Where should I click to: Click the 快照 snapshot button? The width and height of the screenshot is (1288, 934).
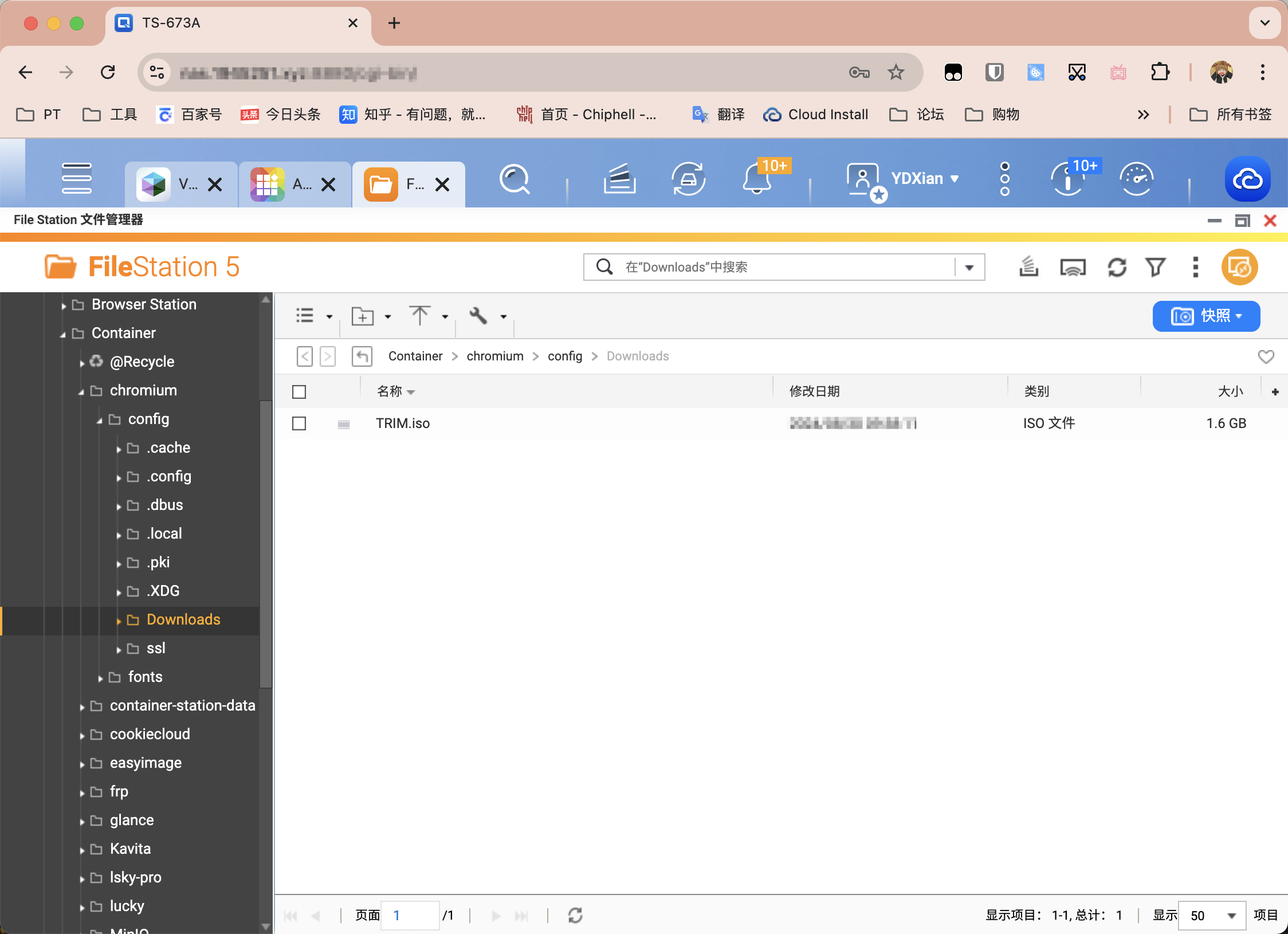(x=1205, y=316)
